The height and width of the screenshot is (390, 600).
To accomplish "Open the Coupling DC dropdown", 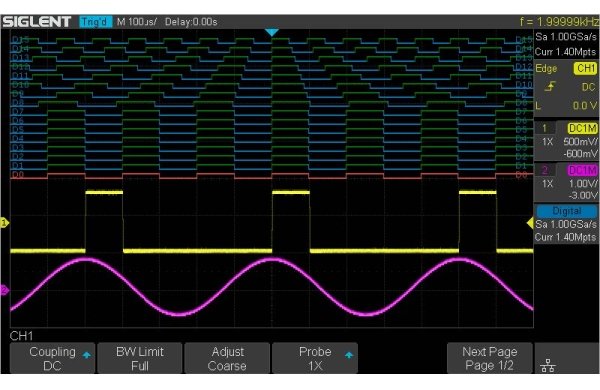I will (x=52, y=358).
